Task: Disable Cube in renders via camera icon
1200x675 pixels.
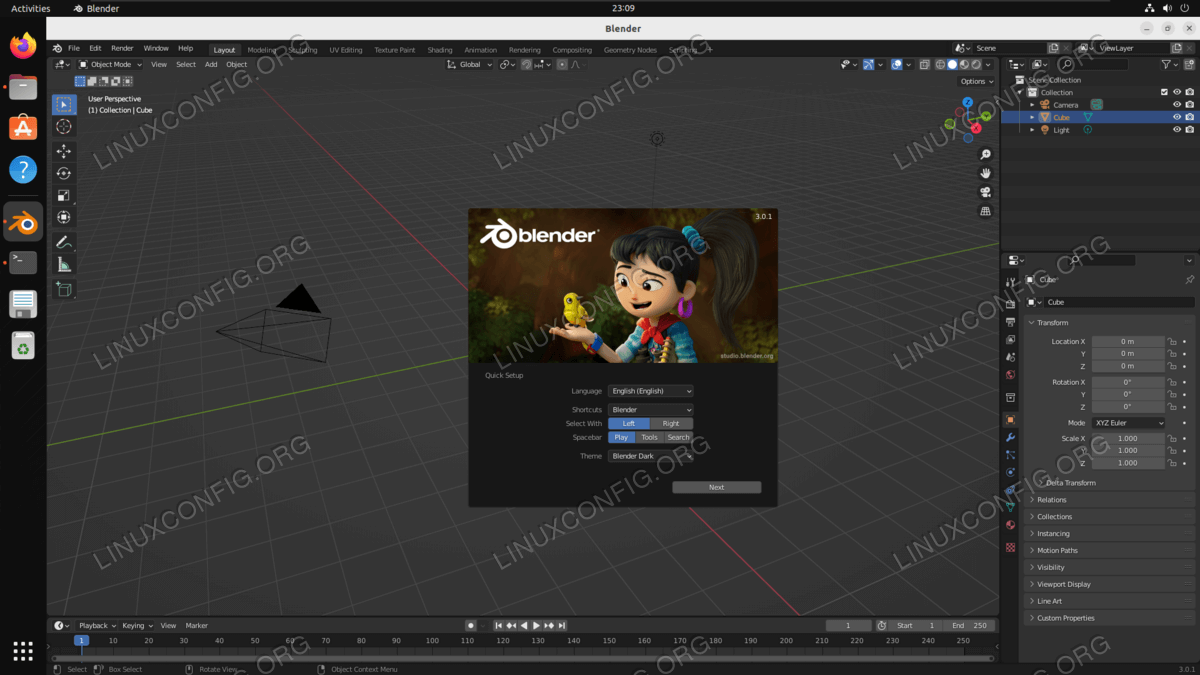Action: (x=1190, y=117)
